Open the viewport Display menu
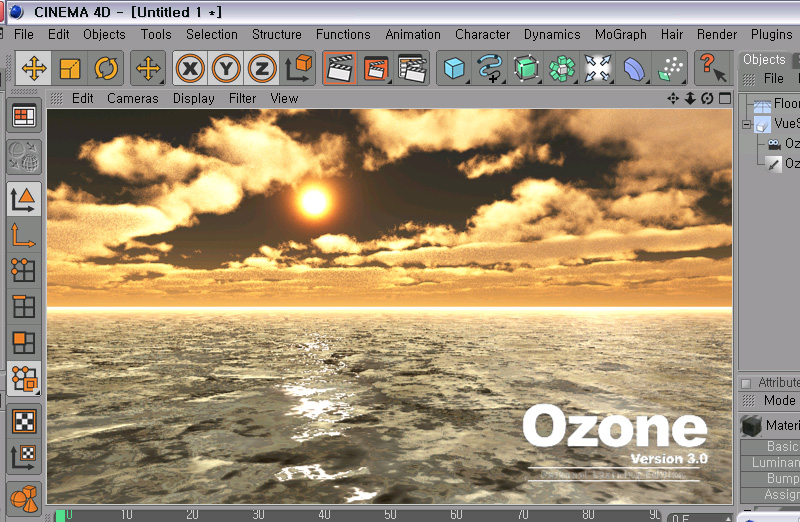The image size is (800, 522). click(x=193, y=98)
